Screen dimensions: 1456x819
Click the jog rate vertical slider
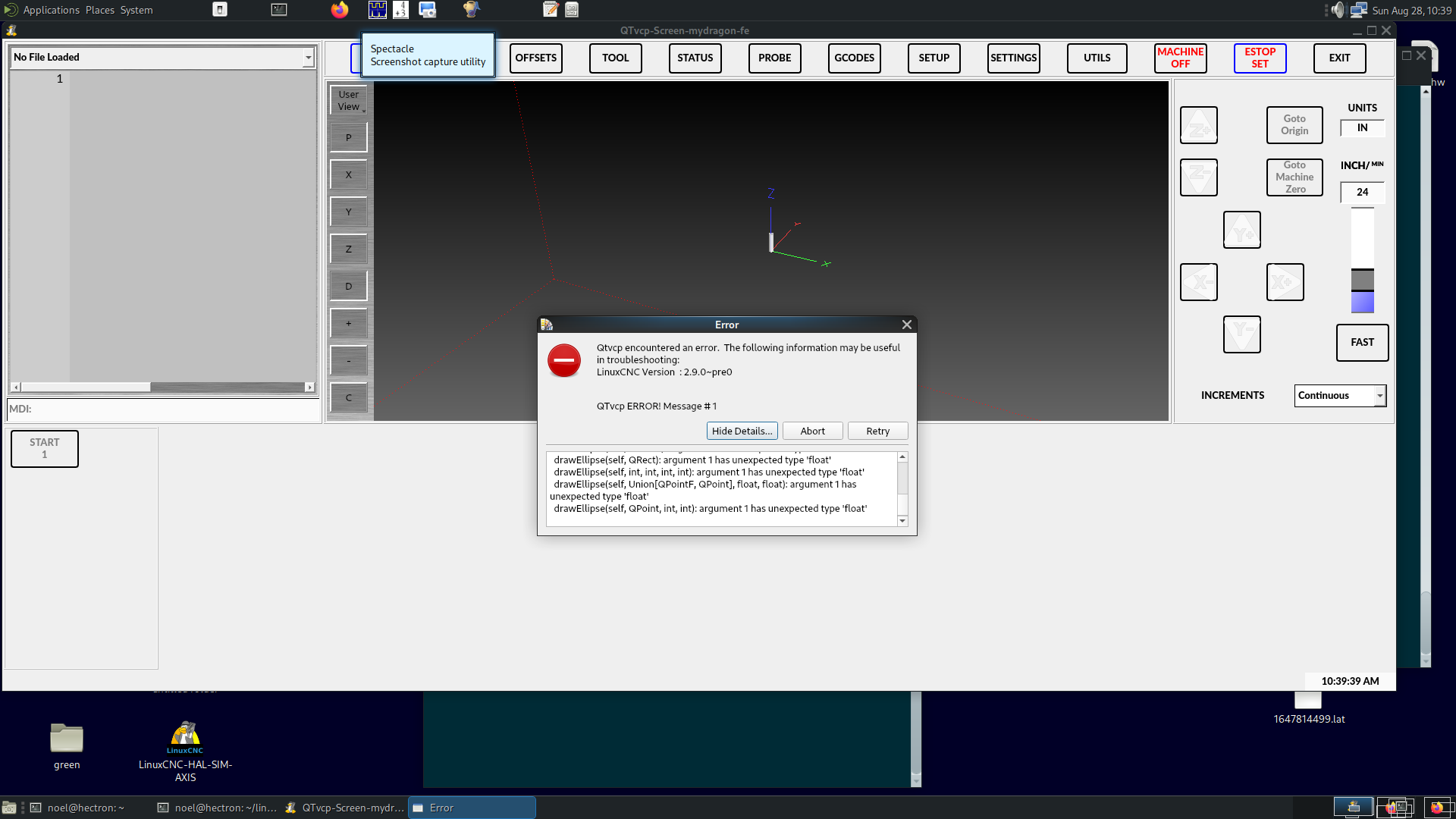coord(1363,260)
